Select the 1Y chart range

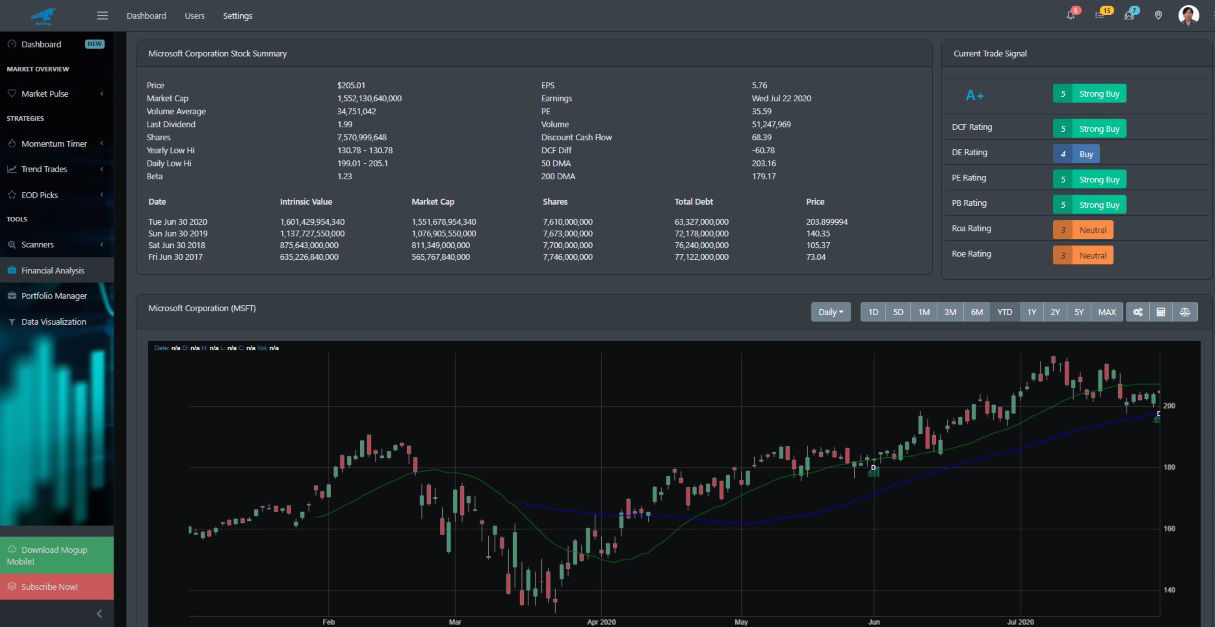click(1031, 312)
